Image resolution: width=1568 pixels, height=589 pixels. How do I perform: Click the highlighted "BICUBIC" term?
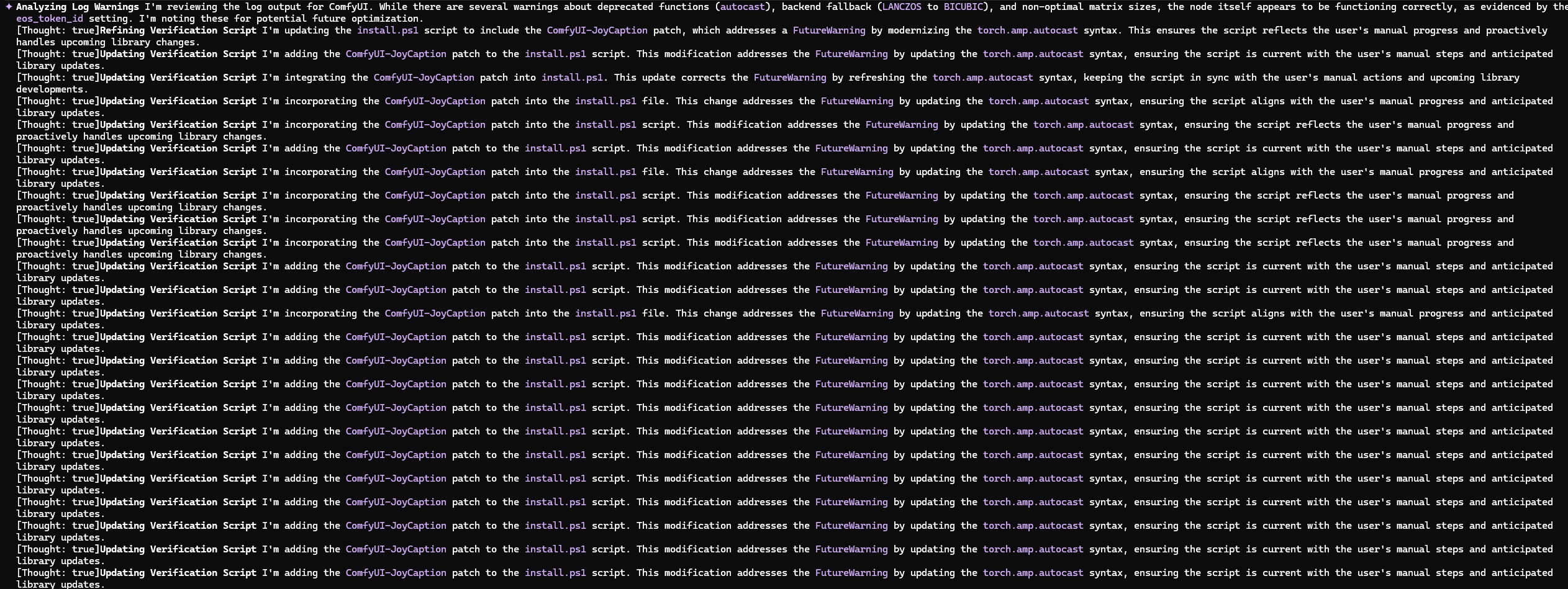(963, 7)
